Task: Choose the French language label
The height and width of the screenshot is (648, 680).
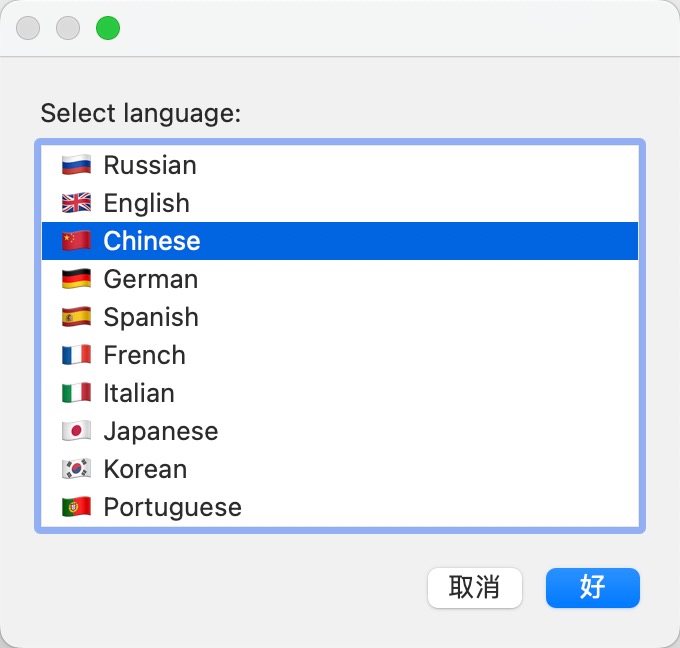Action: pos(144,355)
